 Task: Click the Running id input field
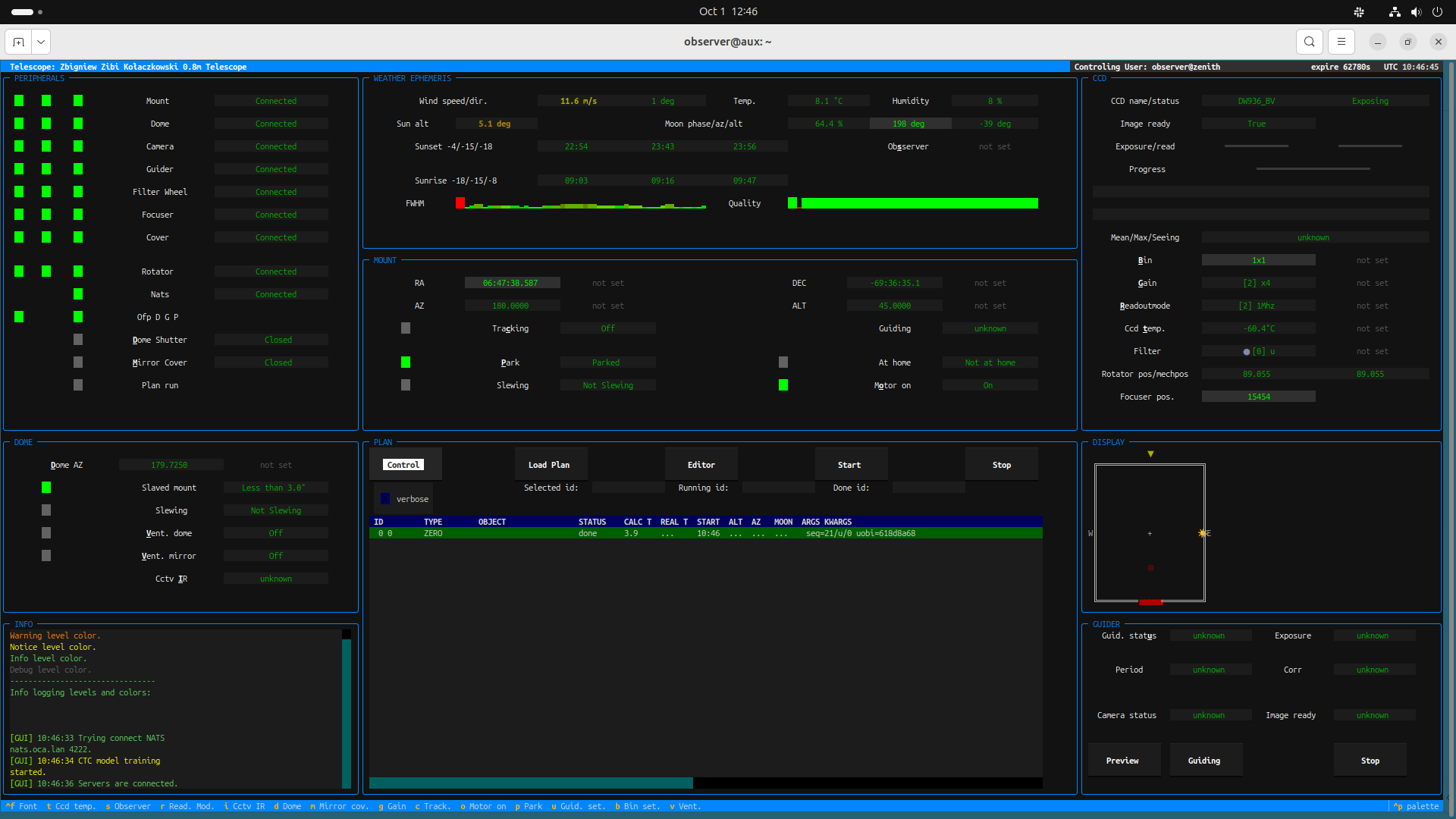[x=778, y=487]
